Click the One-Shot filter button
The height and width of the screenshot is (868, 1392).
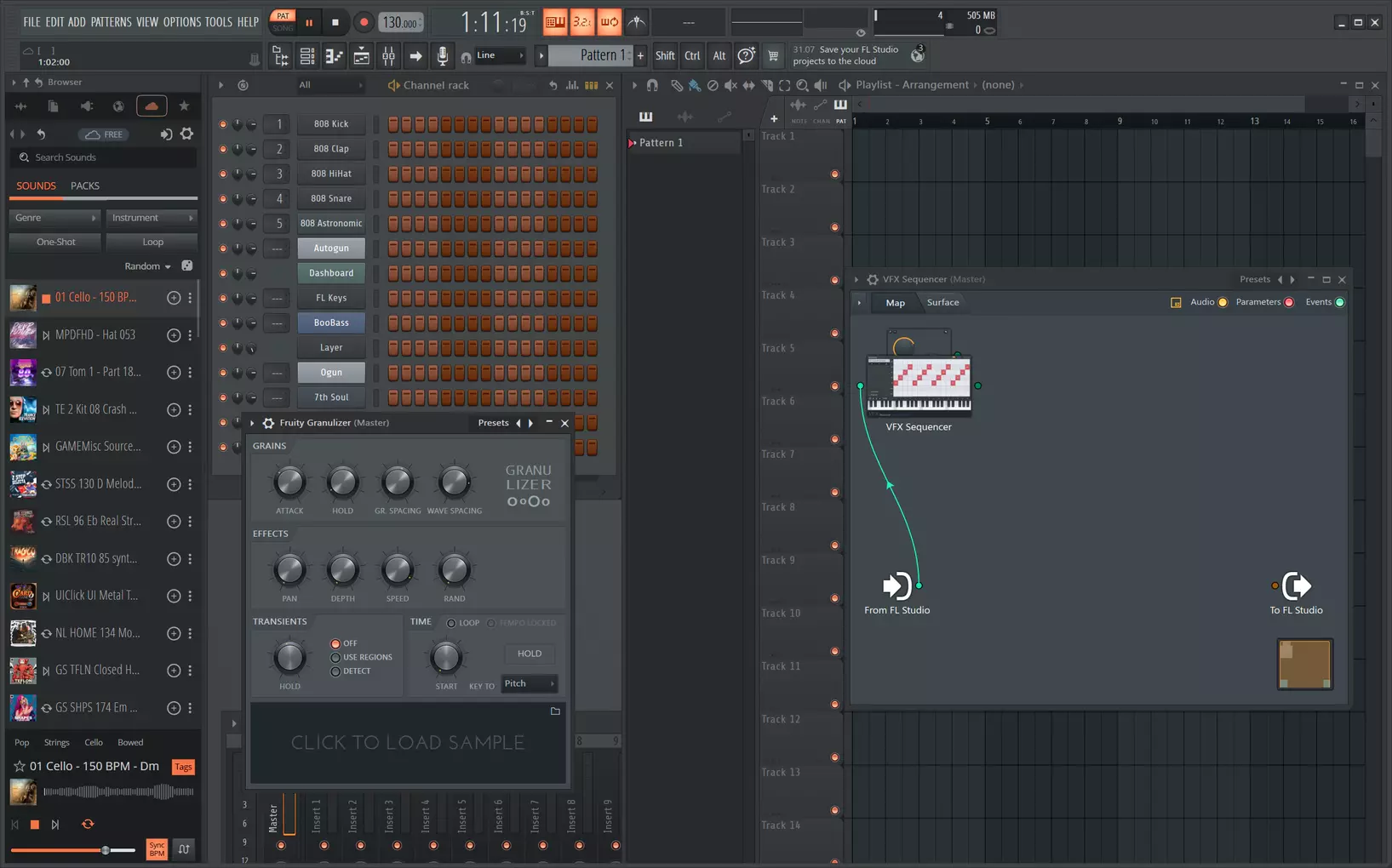[x=56, y=242]
